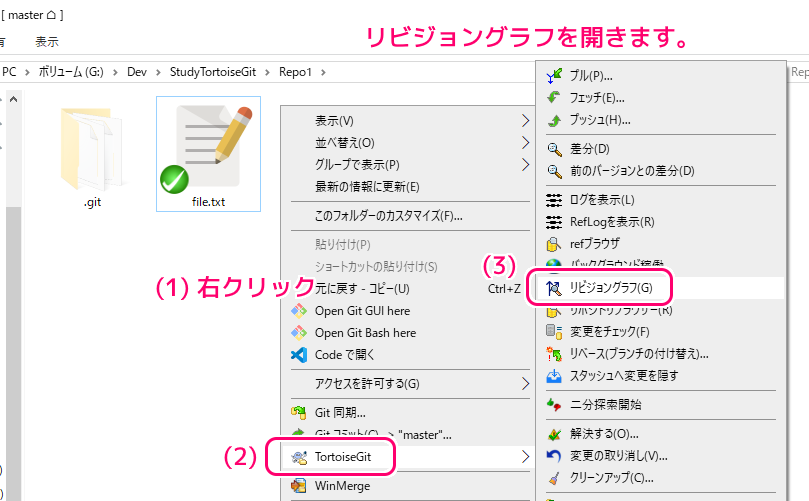Expand the 並べ替え(O) submenu arrow
Viewport: 809px width, 501px height.
pos(525,143)
